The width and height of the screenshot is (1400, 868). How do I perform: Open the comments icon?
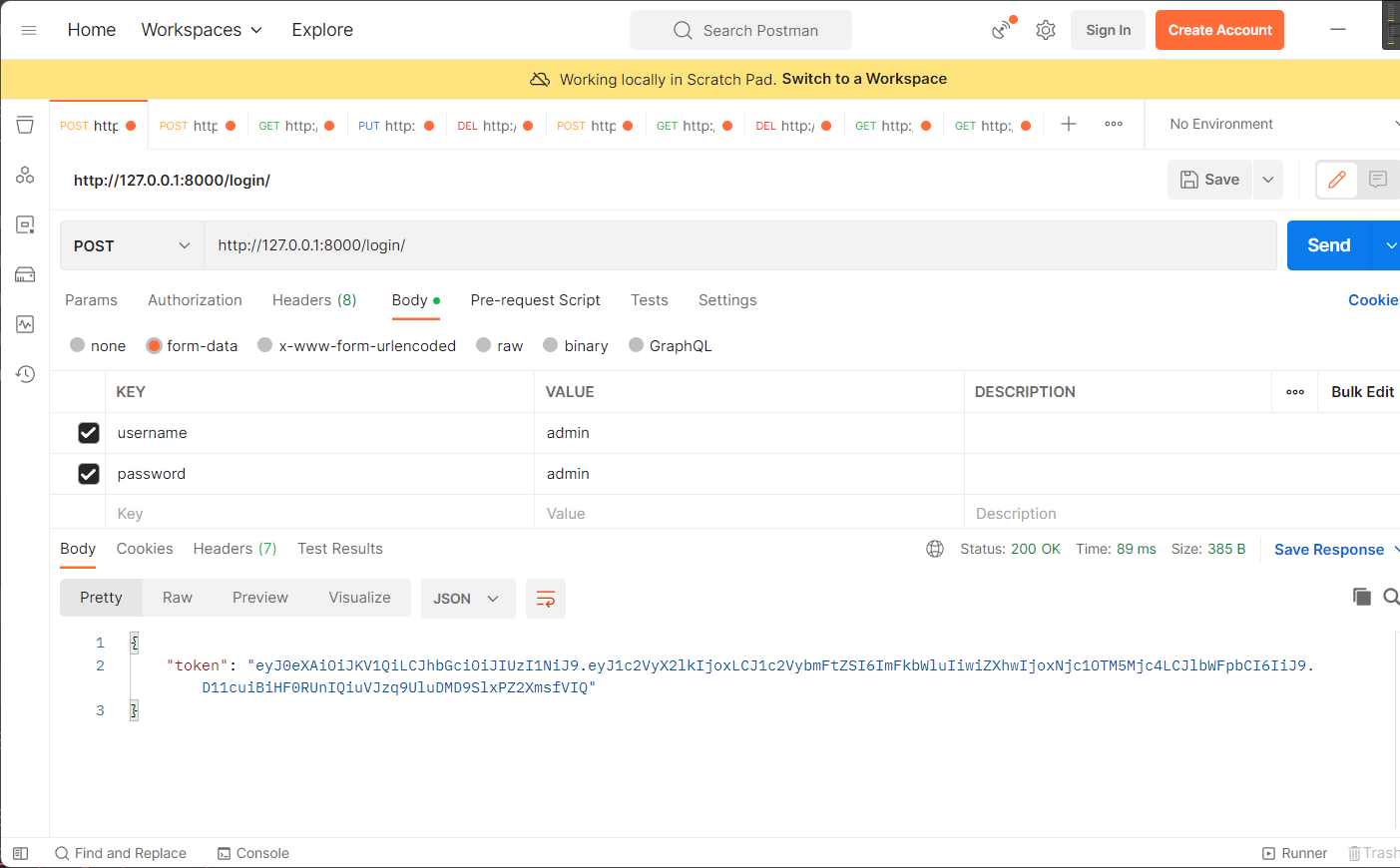click(x=1378, y=180)
